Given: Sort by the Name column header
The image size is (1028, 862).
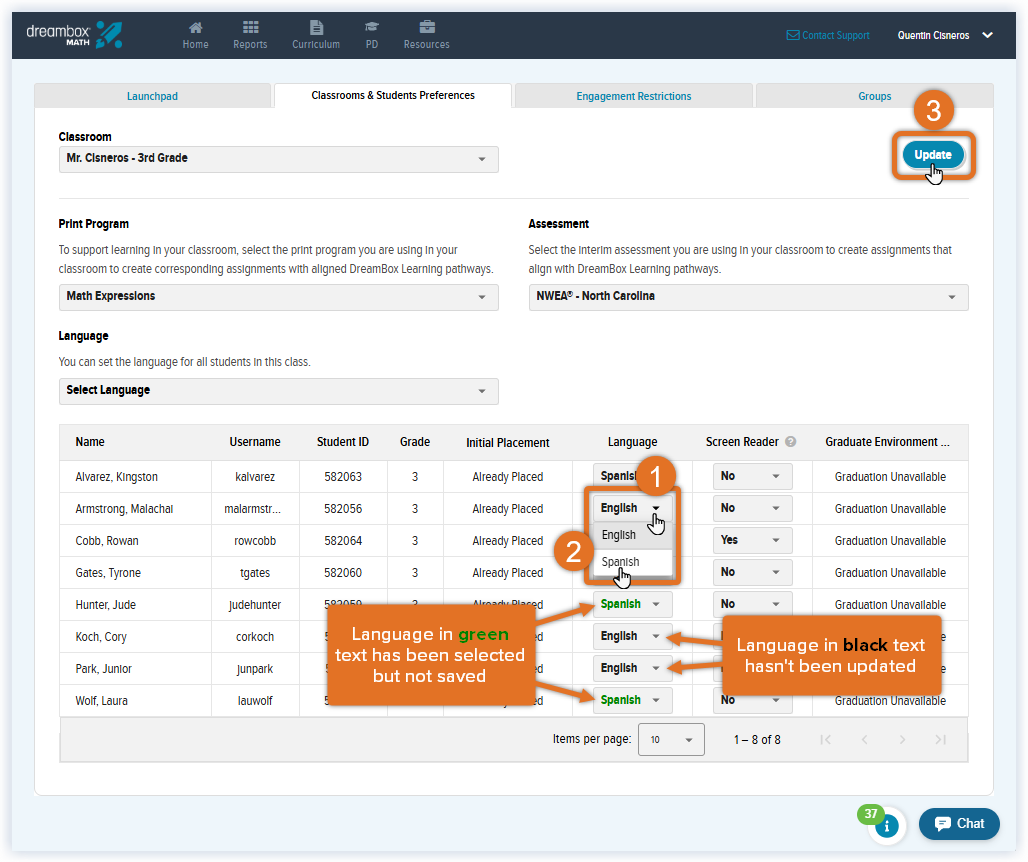Looking at the screenshot, I should 90,442.
